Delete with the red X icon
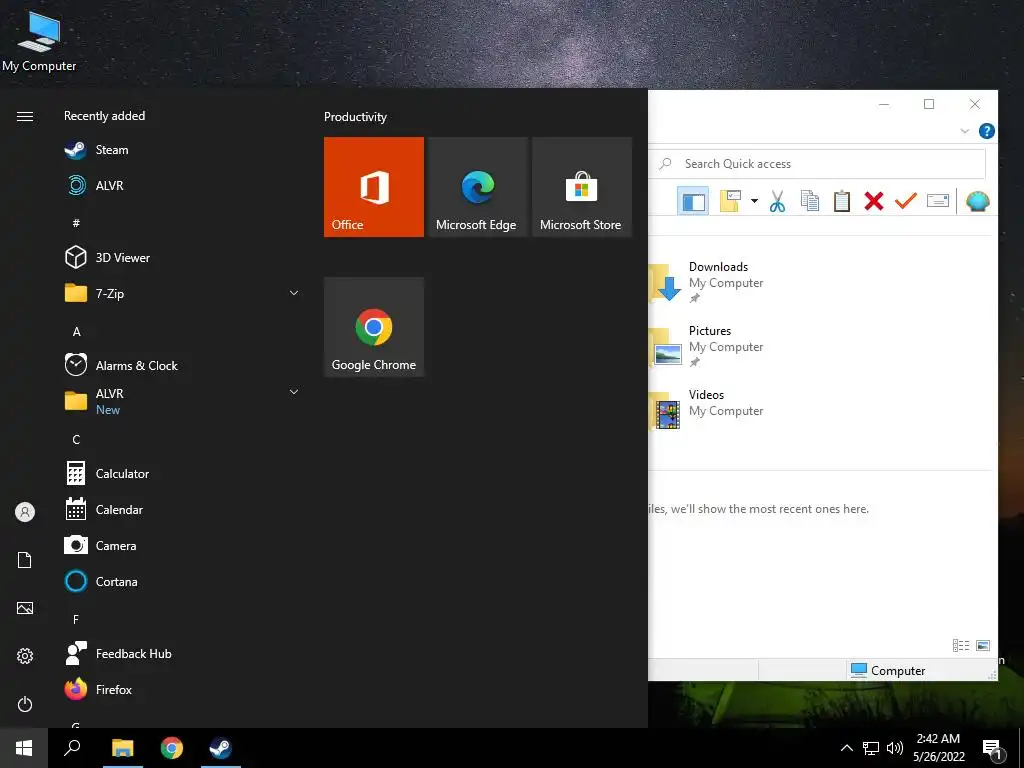Viewport: 1024px width, 768px height. point(874,201)
